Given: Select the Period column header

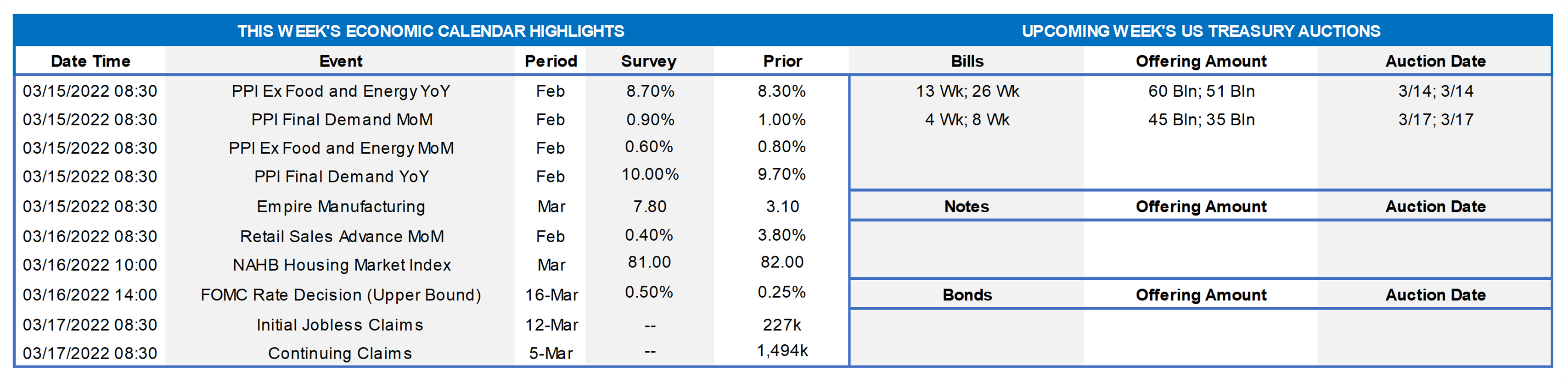Looking at the screenshot, I should [x=550, y=61].
